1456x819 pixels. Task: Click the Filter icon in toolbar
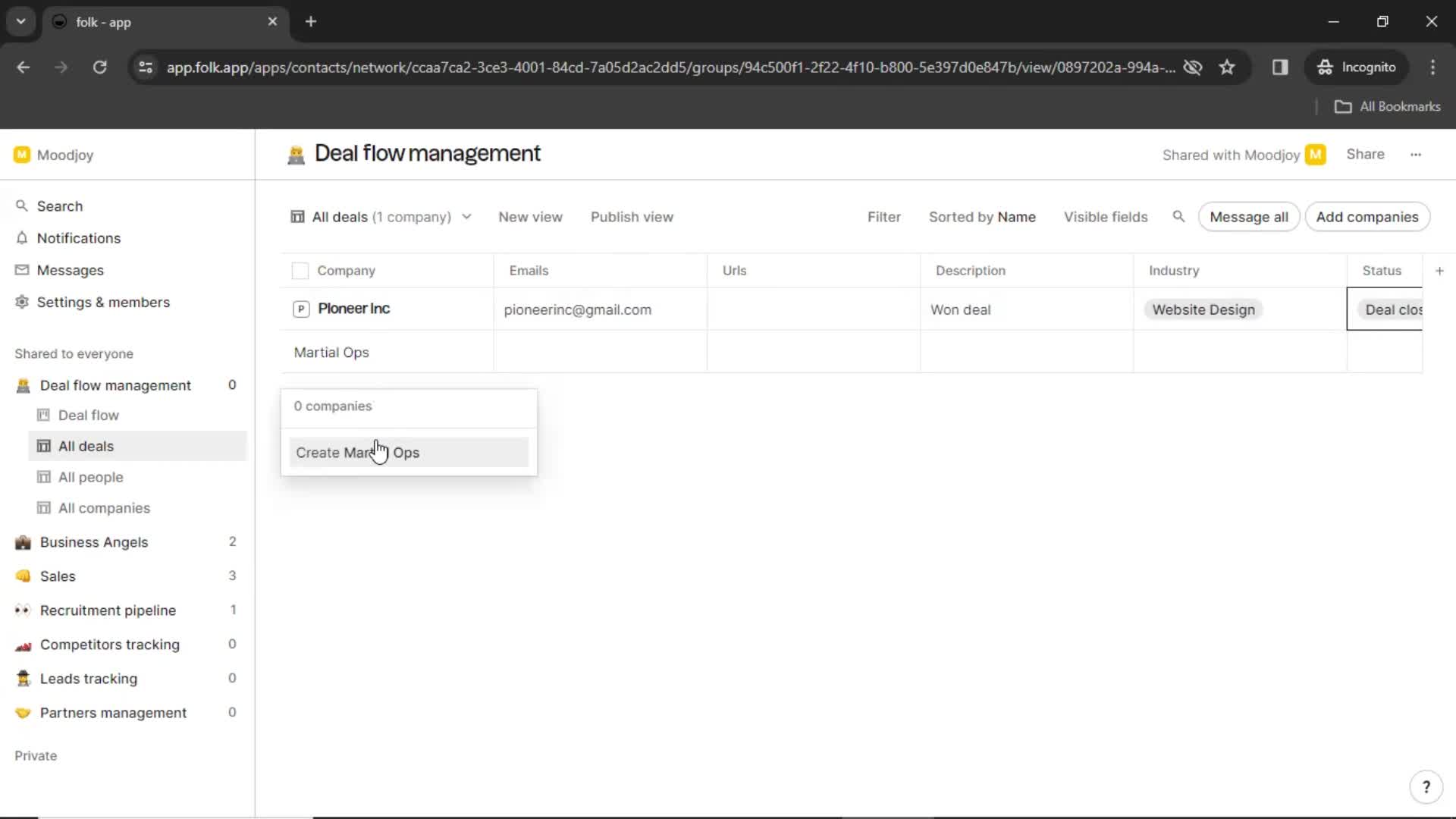(884, 217)
